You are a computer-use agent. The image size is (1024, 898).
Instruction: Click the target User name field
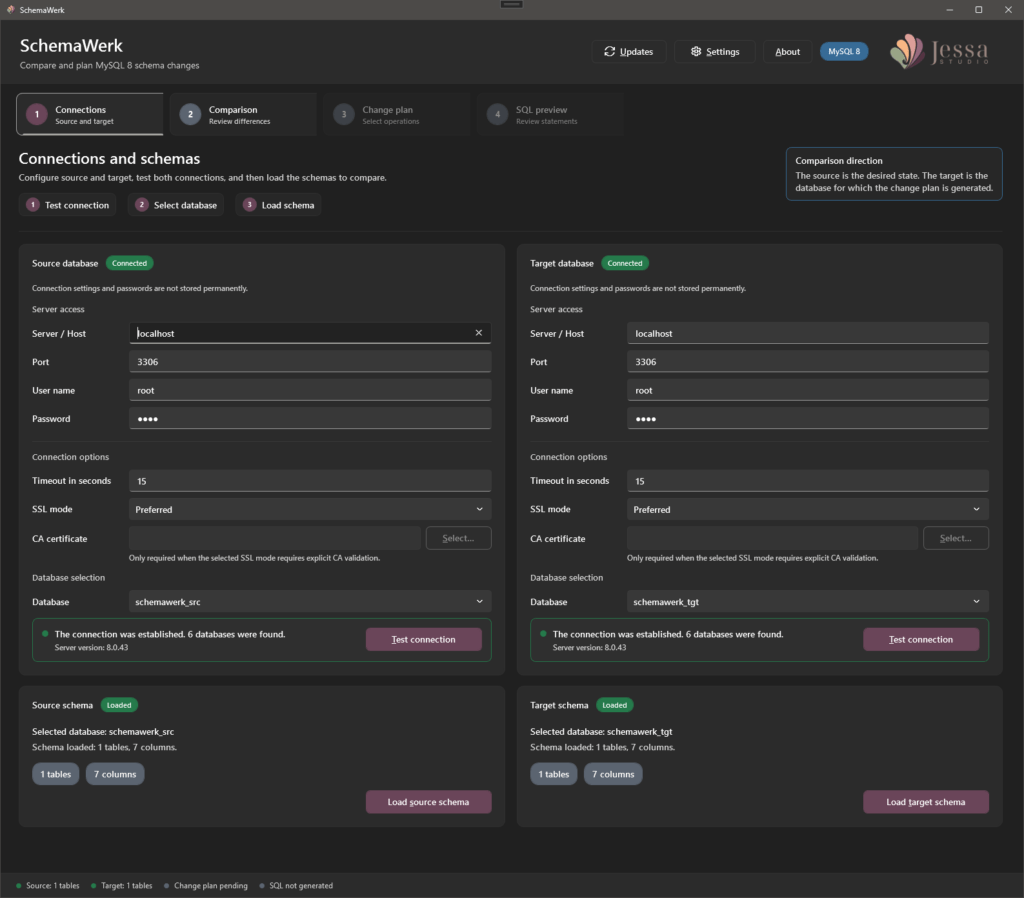[808, 390]
